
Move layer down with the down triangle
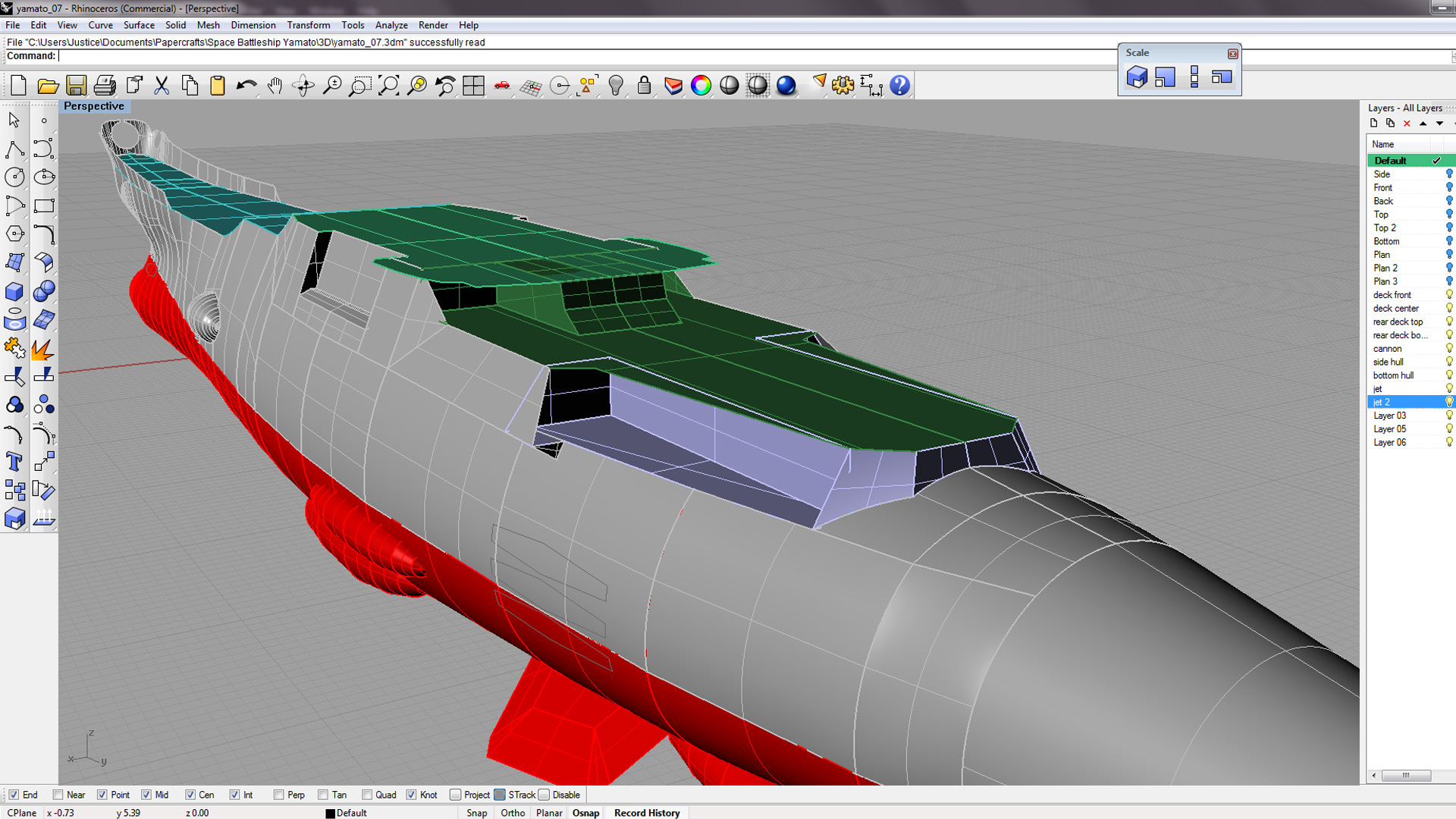pyautogui.click(x=1439, y=124)
